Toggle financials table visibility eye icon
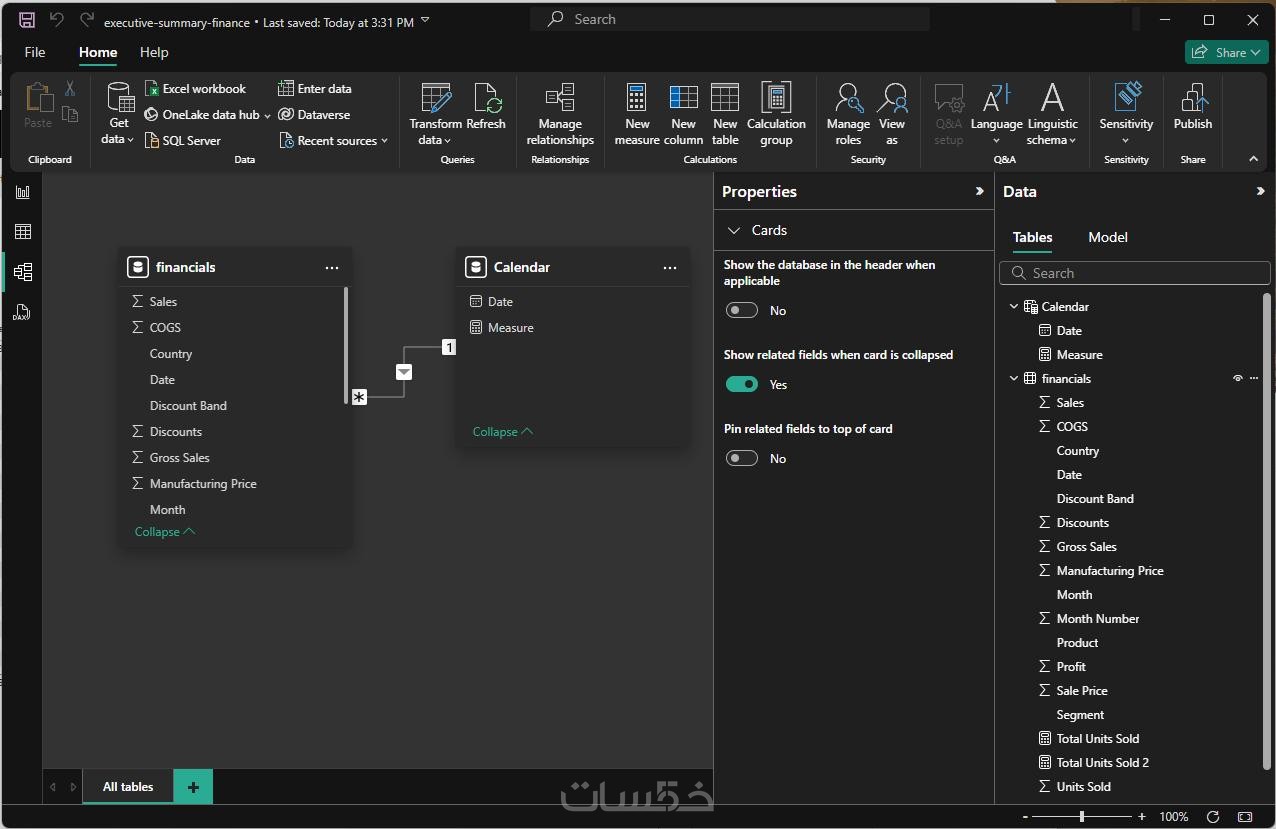 click(1238, 378)
